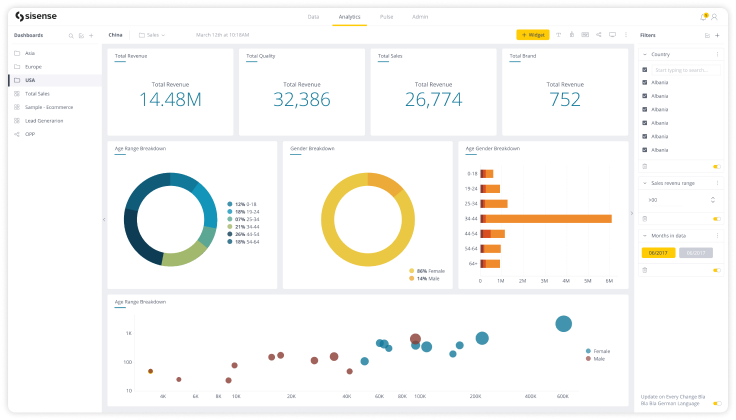Toggle the select-all checkbox beside search field
736x420 pixels.
[644, 70]
